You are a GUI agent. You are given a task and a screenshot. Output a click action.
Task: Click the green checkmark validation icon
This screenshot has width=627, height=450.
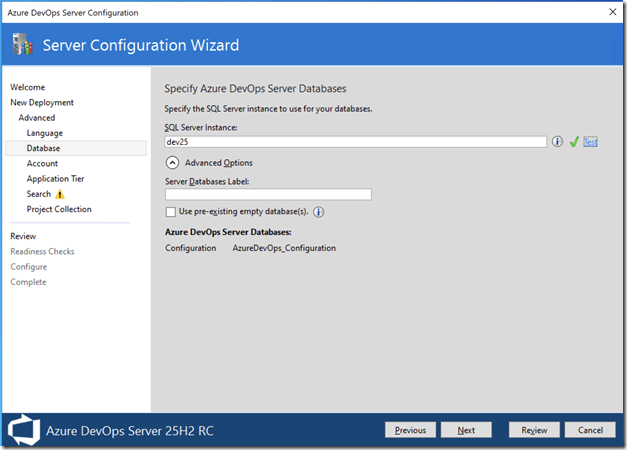click(x=574, y=142)
